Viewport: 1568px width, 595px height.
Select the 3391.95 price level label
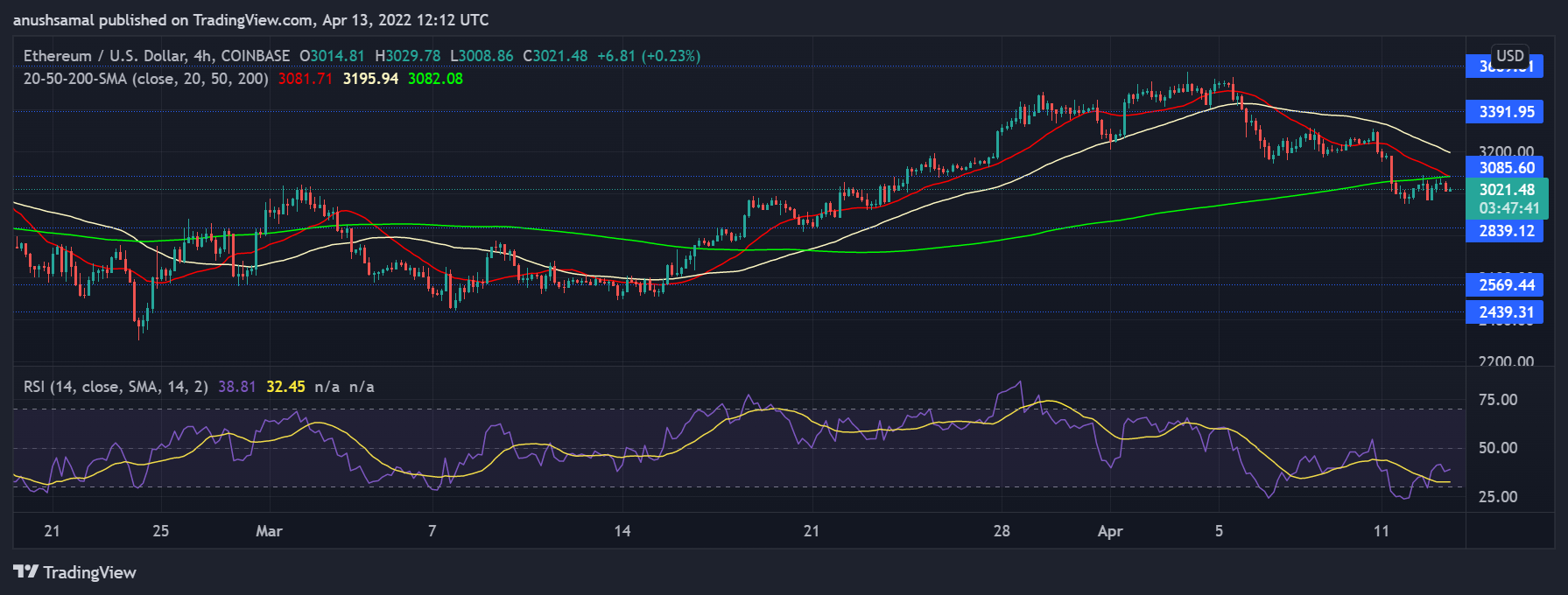pyautogui.click(x=1506, y=112)
